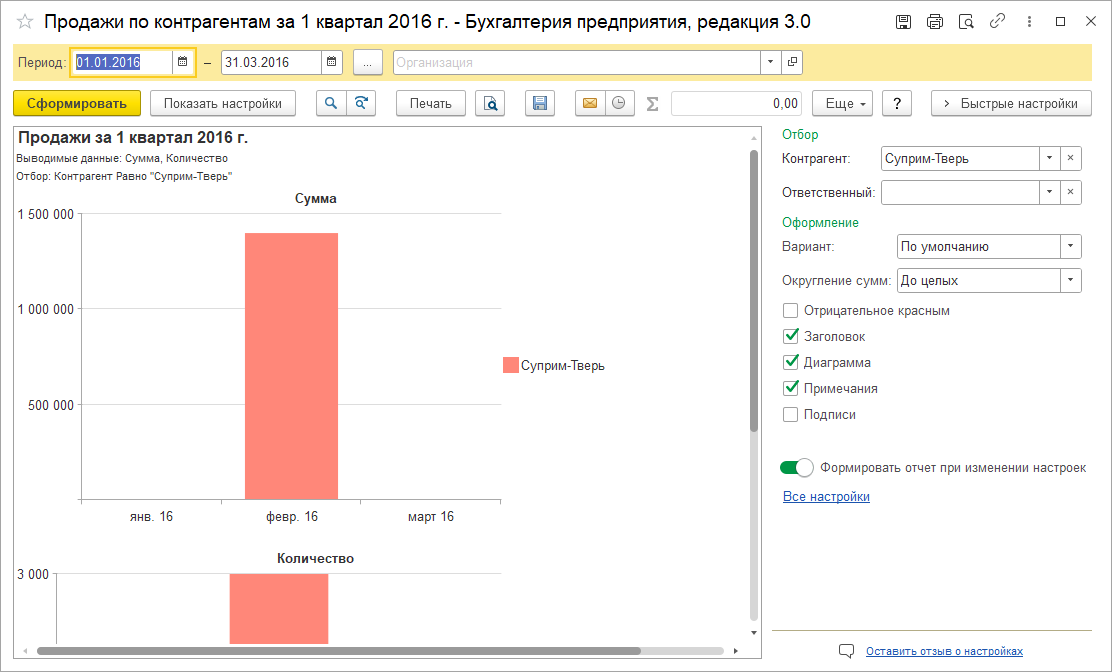
Task: Click the февр. 16 axis label
Action: (291, 516)
